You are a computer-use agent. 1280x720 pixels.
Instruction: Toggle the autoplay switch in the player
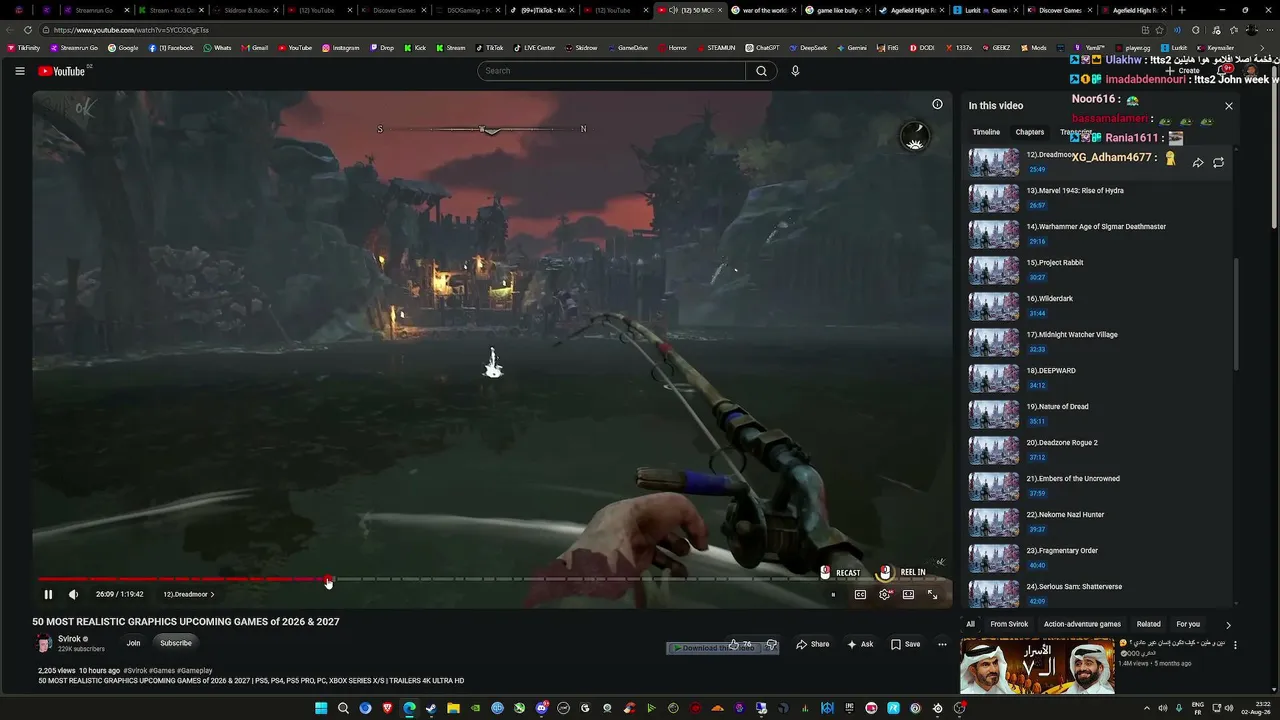833,594
